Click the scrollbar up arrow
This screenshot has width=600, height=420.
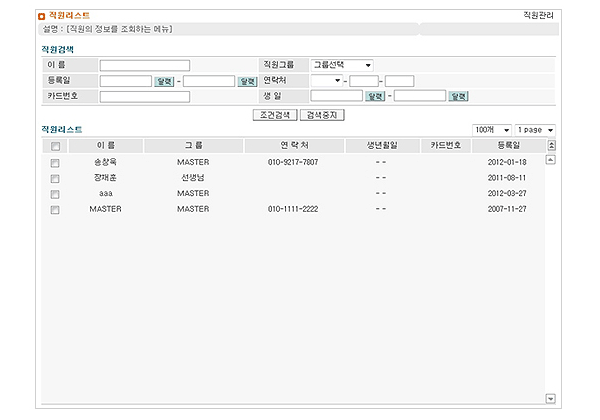(x=551, y=160)
